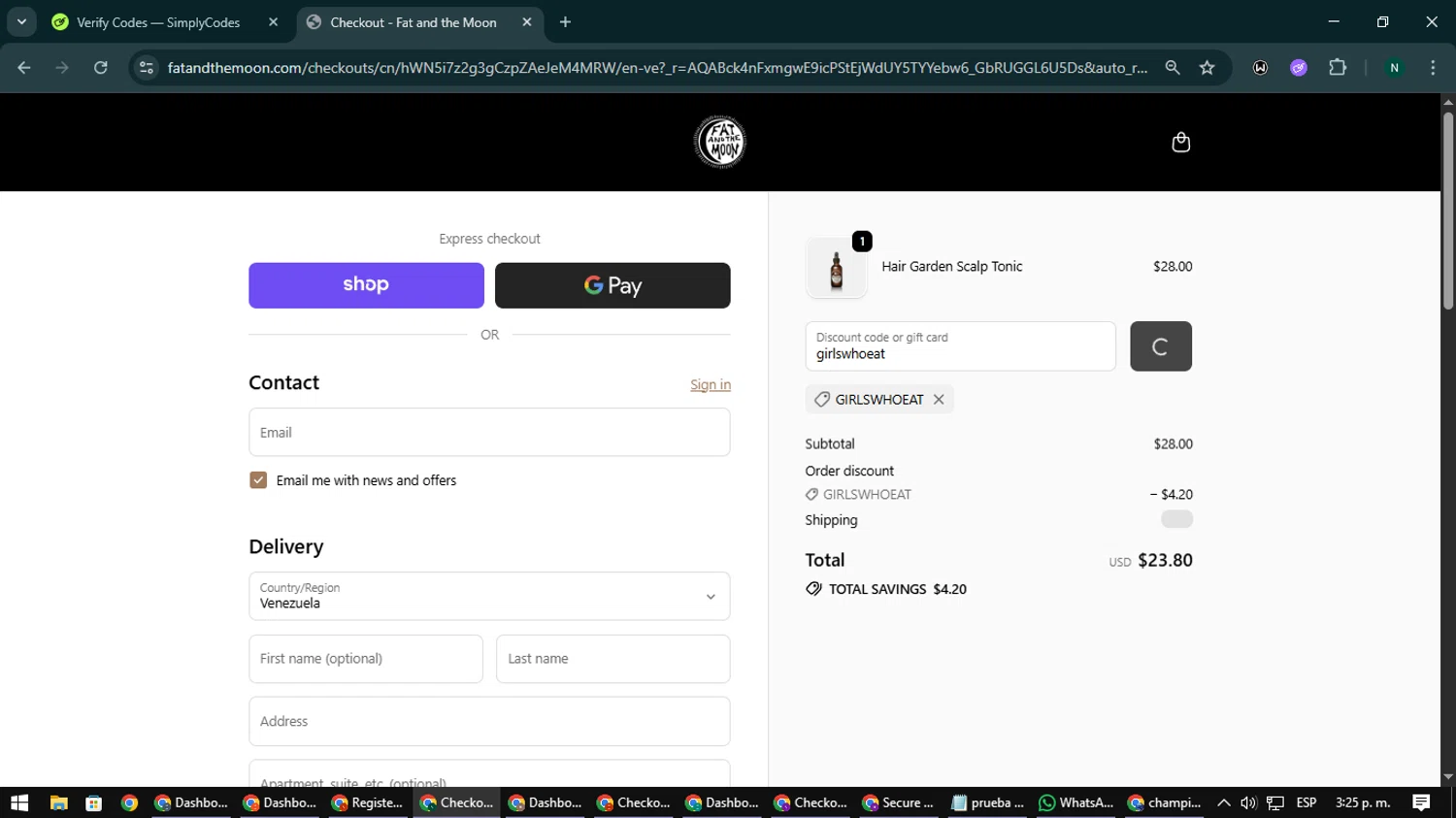Open Chrome three-dot menu
The width and height of the screenshot is (1456, 818).
pos(1433,68)
